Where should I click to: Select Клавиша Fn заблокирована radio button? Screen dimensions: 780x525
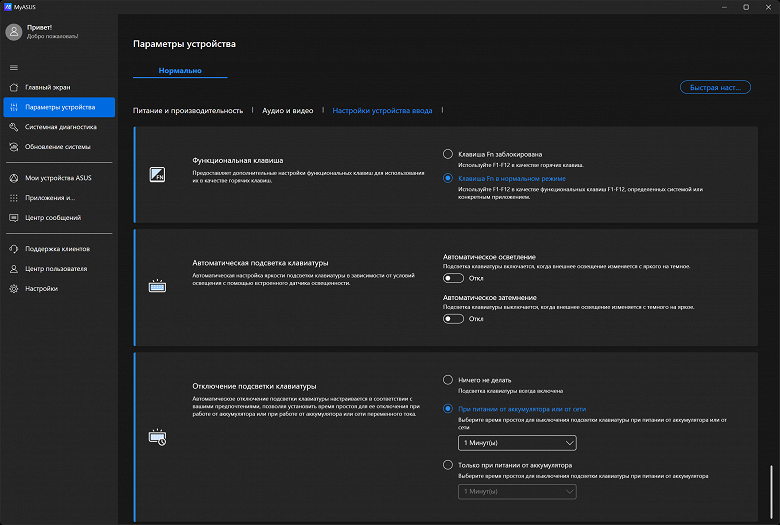click(448, 154)
